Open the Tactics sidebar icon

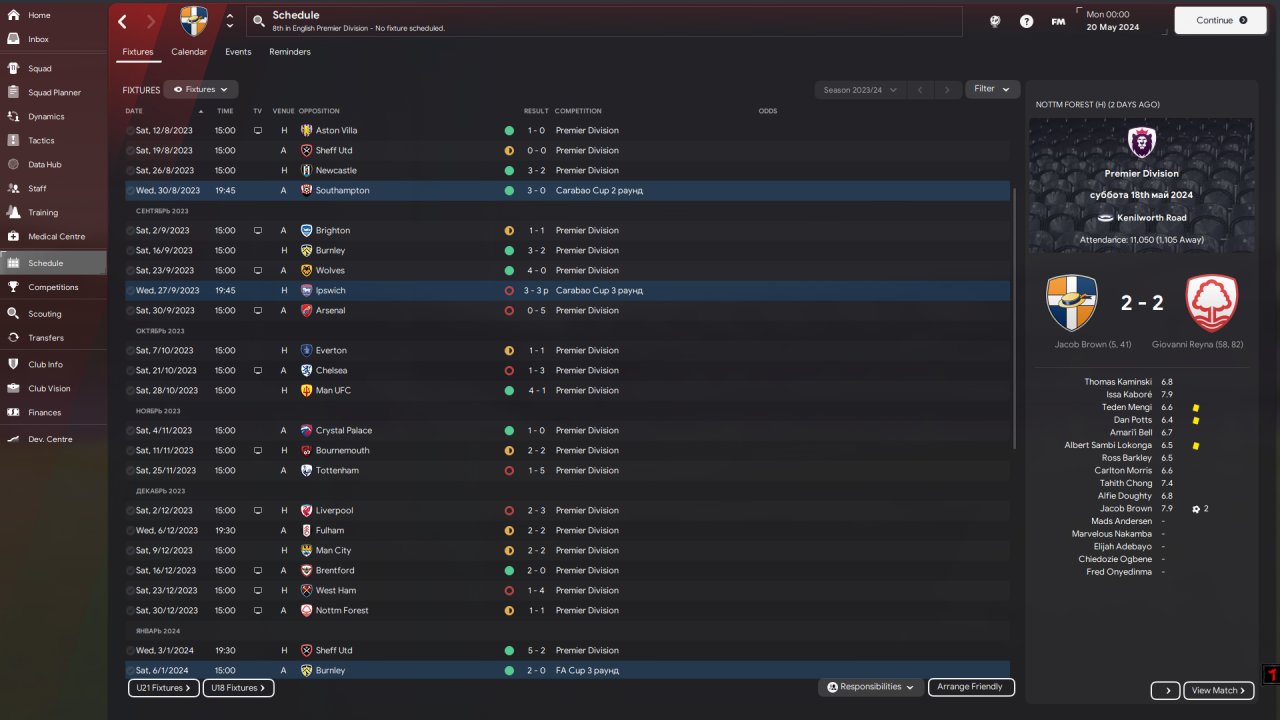(x=13, y=140)
